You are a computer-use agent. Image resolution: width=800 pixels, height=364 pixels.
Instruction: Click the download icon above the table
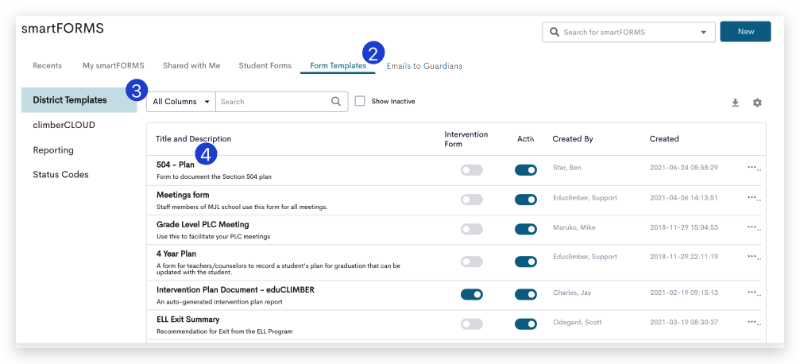(735, 103)
